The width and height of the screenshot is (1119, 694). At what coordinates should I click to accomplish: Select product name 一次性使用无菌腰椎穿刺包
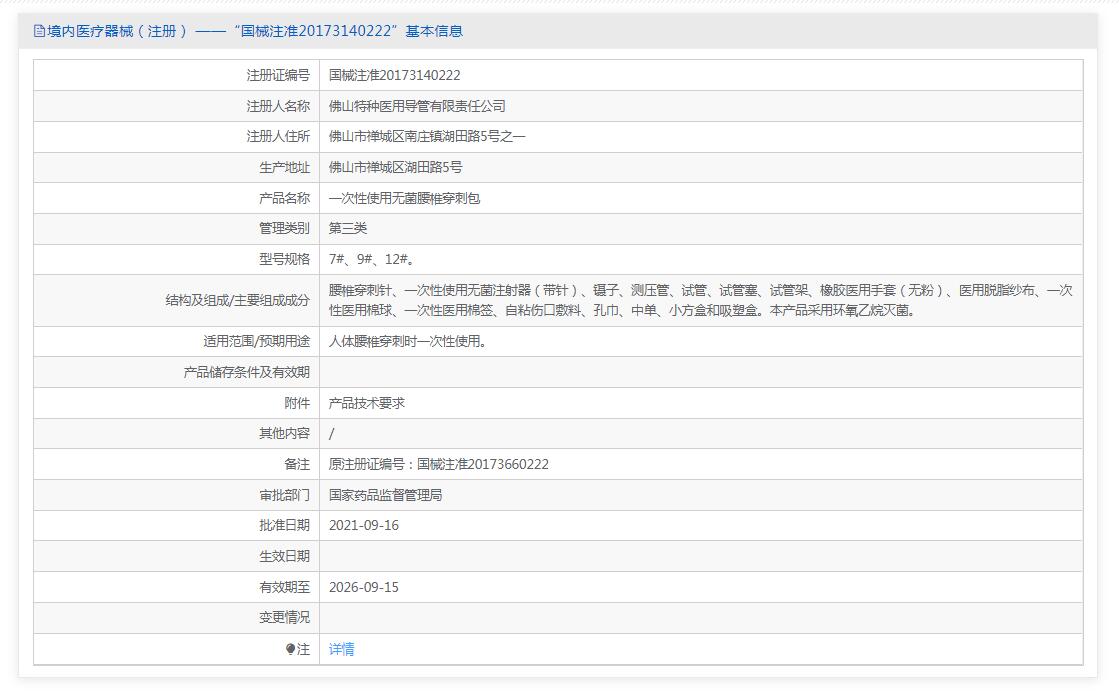coord(404,198)
